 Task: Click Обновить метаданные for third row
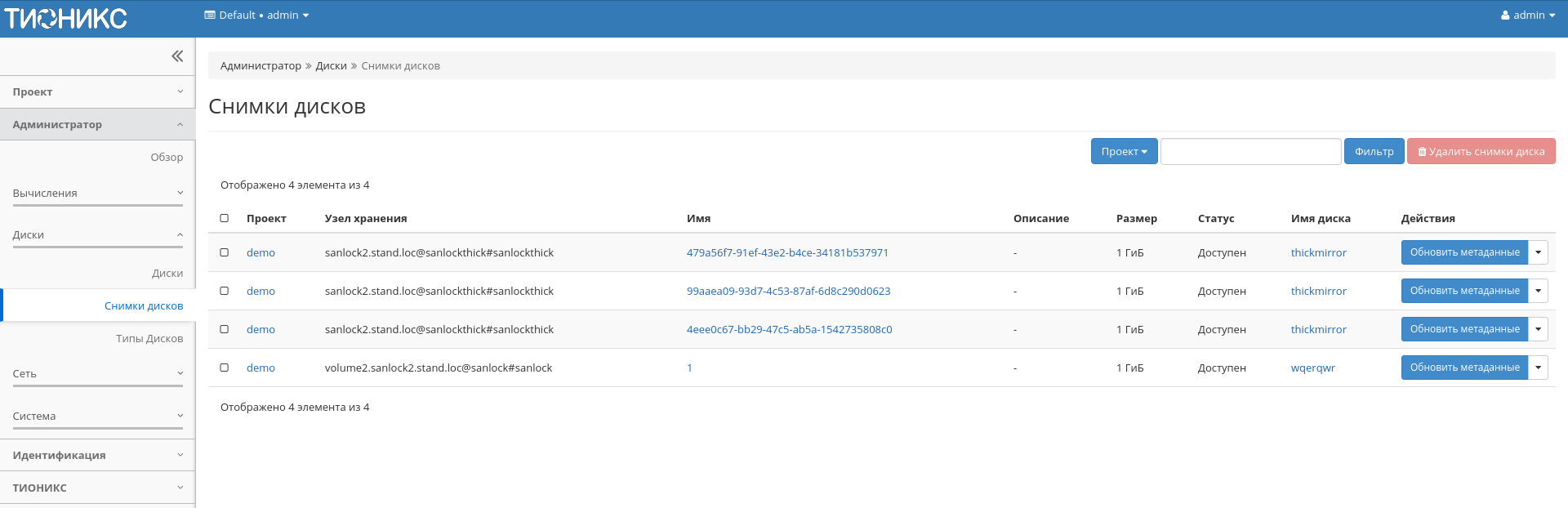pos(1464,329)
